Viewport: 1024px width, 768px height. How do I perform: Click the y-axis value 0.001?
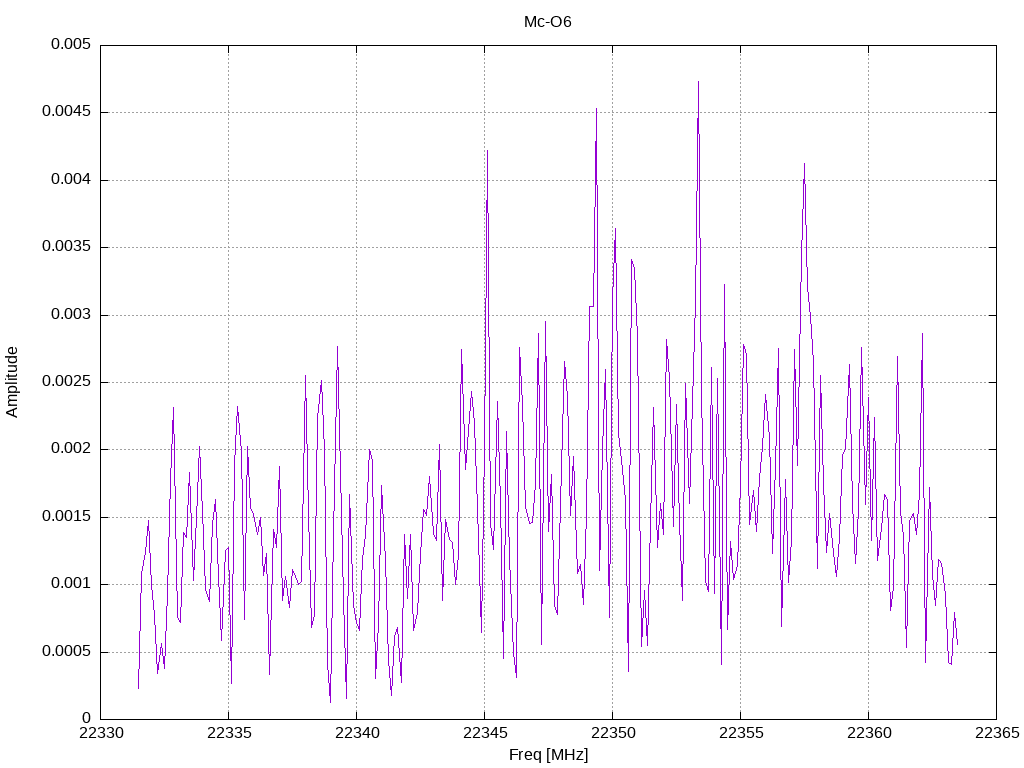(71, 584)
